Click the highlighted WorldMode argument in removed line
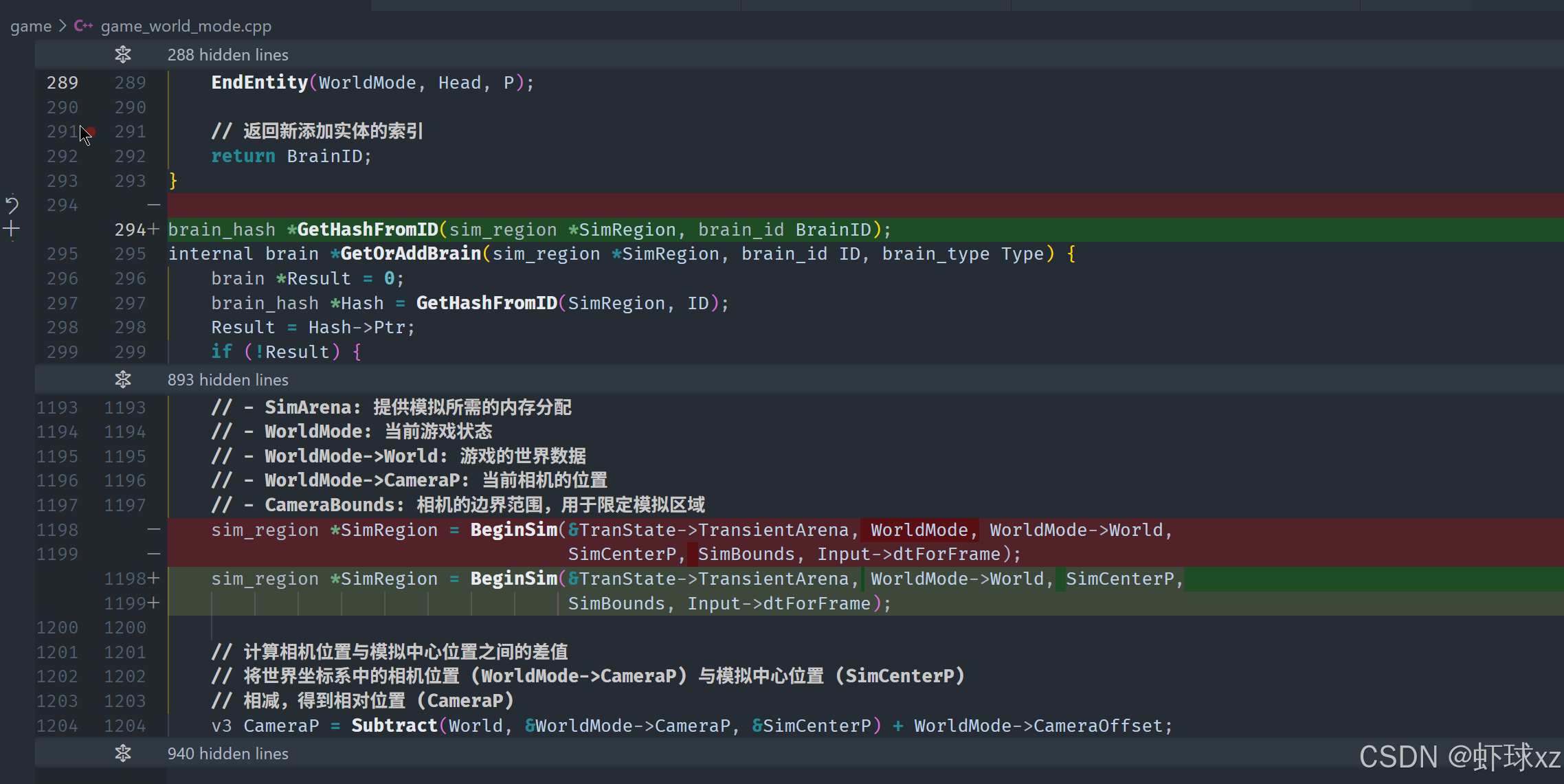 [919, 530]
